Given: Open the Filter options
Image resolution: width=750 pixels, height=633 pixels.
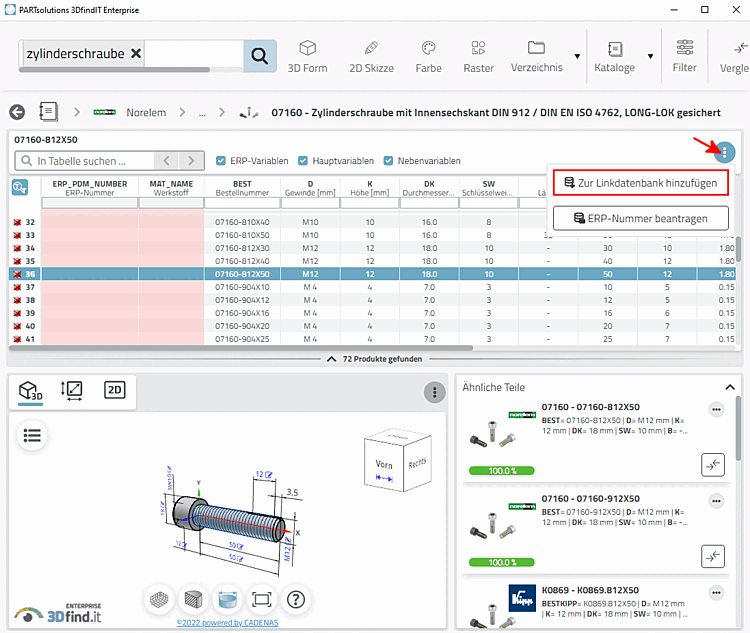Looking at the screenshot, I should click(x=684, y=56).
